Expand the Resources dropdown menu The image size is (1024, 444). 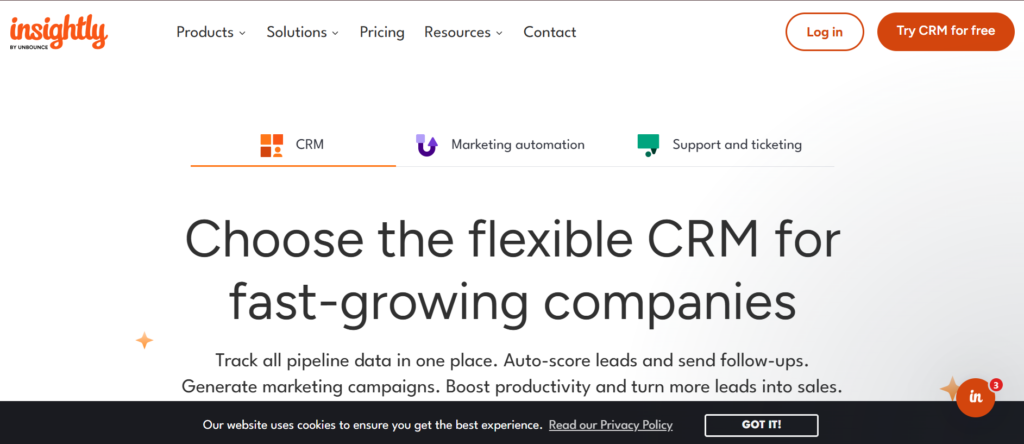click(464, 32)
